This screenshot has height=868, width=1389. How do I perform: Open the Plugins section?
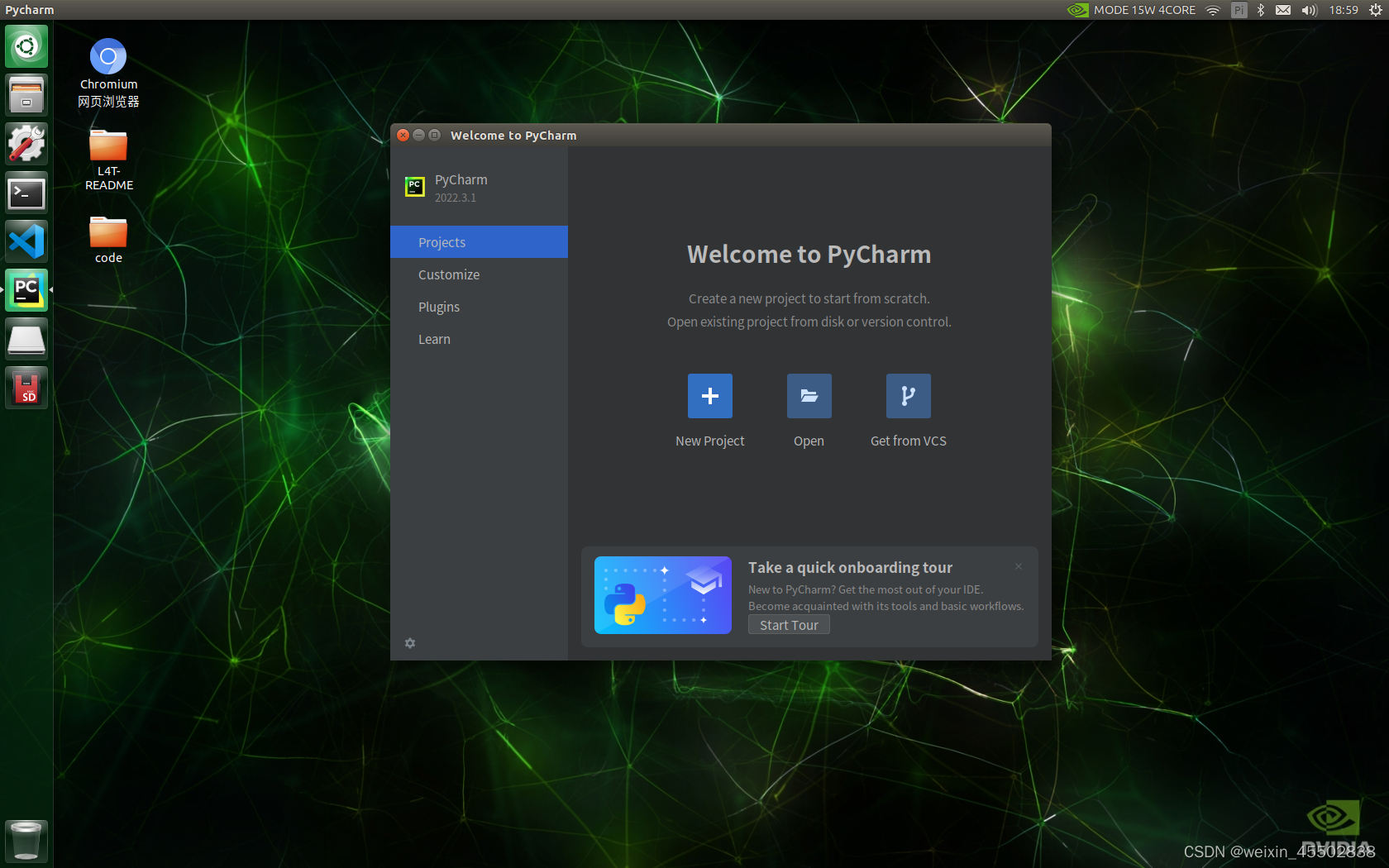pos(438,307)
